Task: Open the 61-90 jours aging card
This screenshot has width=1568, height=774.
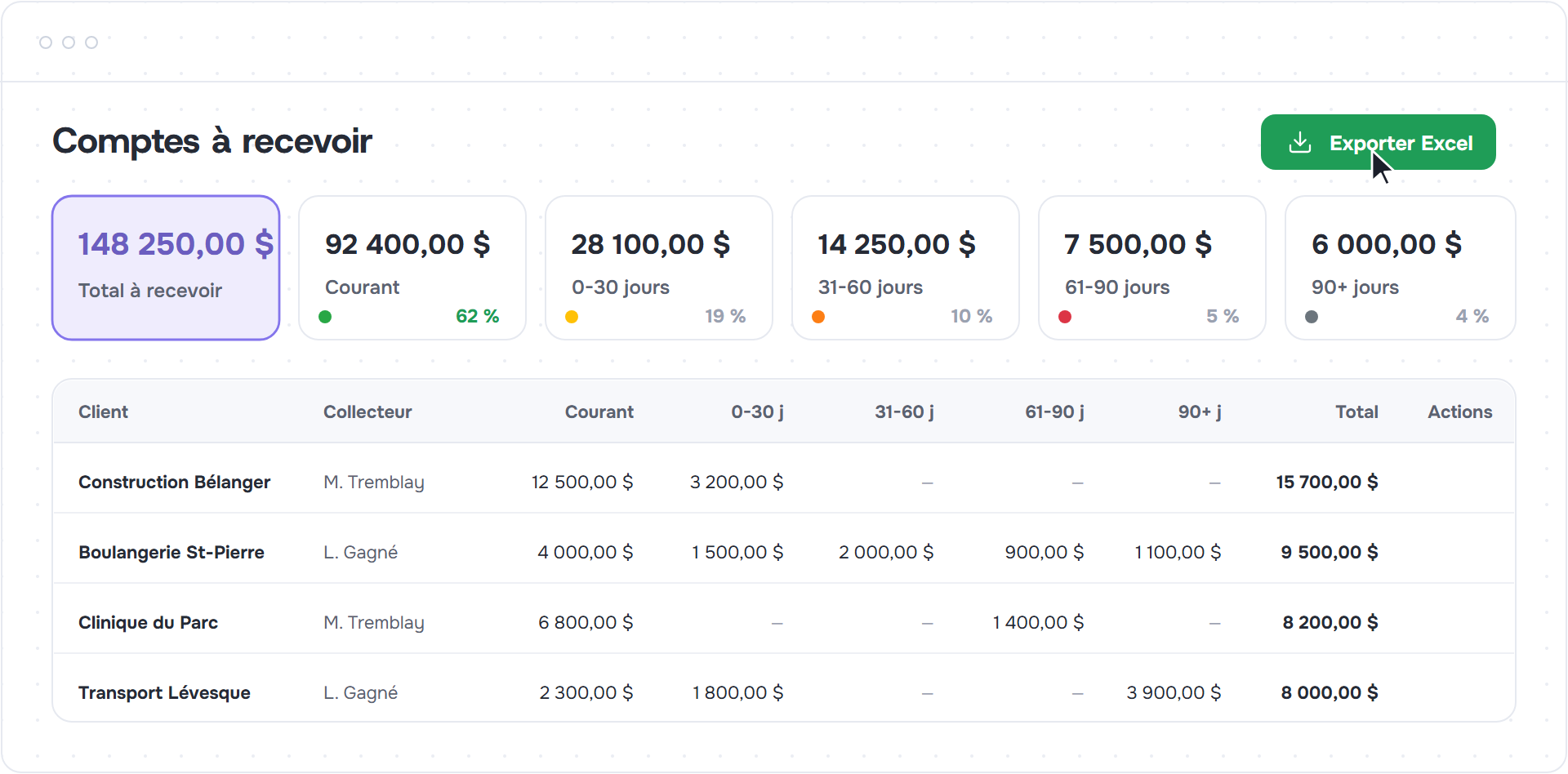Action: pyautogui.click(x=1152, y=268)
